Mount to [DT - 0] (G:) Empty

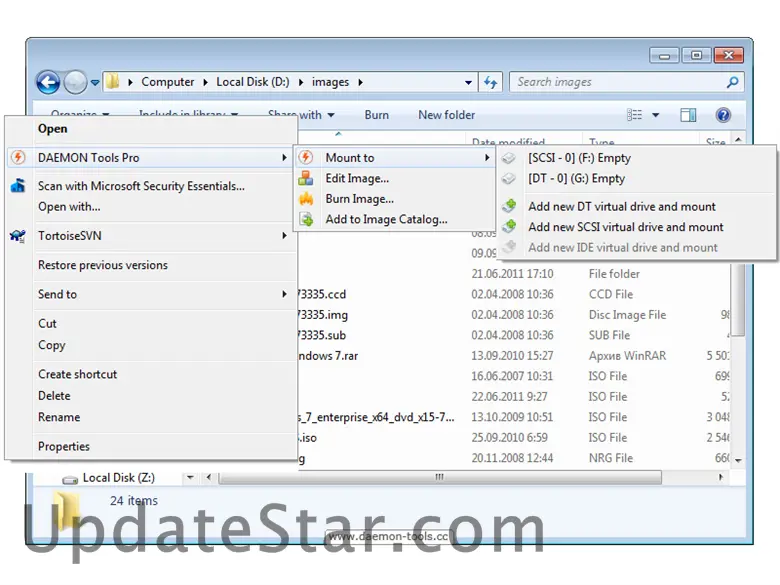click(577, 179)
